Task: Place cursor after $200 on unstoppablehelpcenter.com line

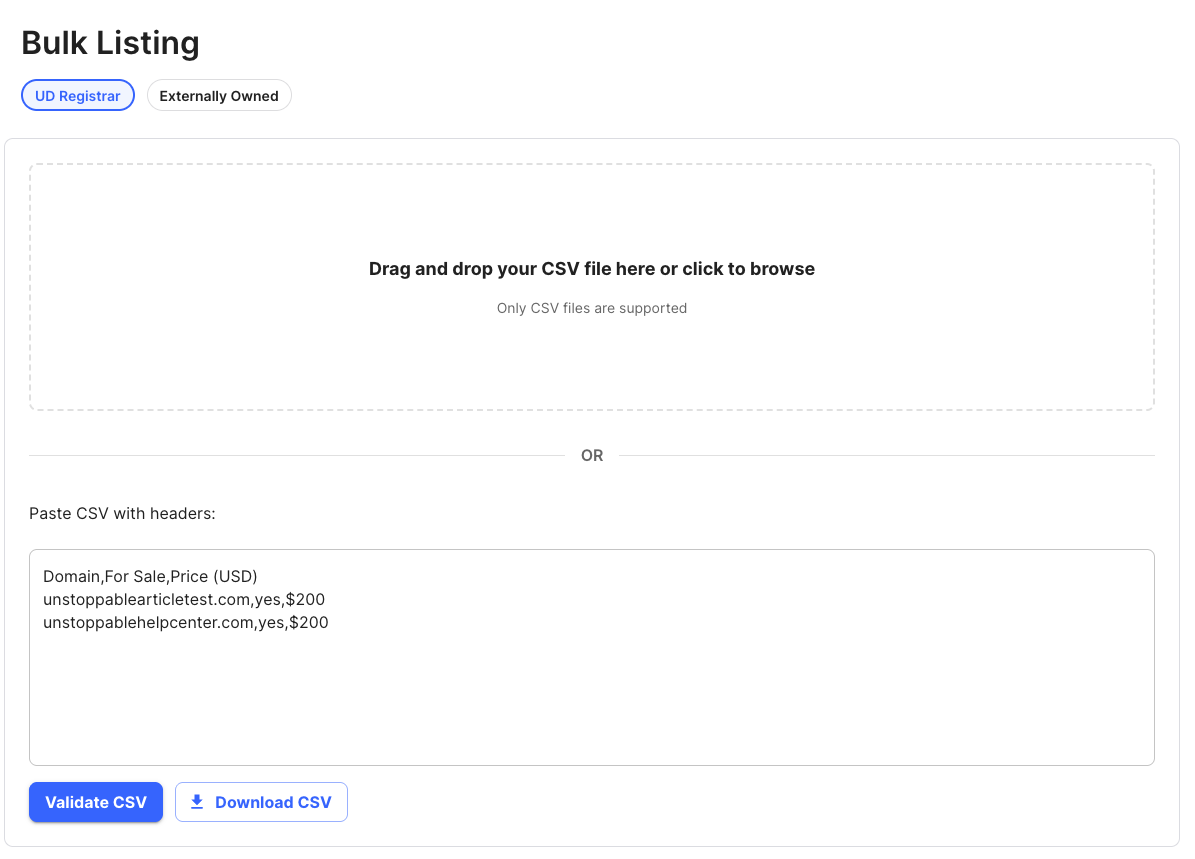Action: (329, 622)
